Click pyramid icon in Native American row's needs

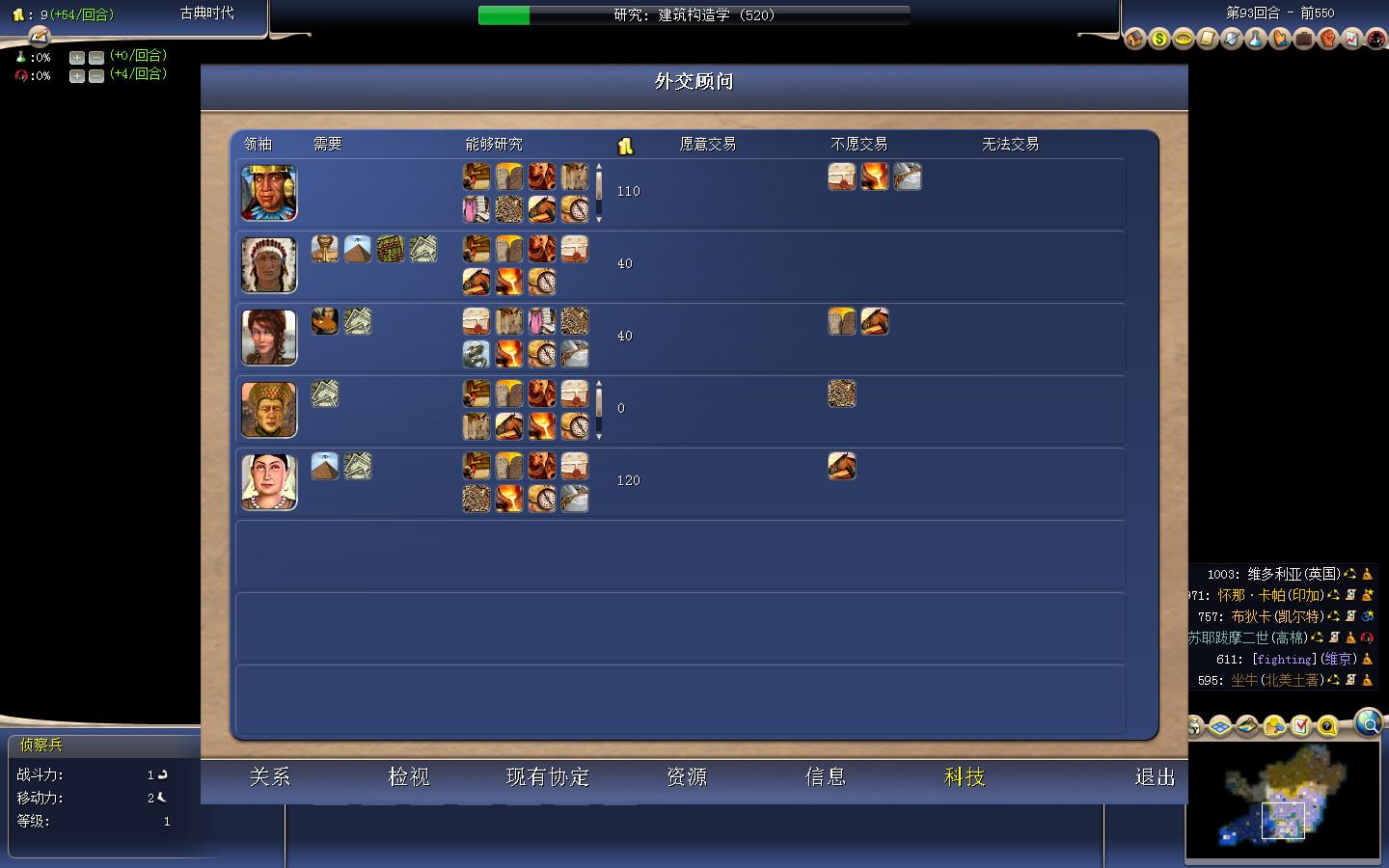[358, 250]
